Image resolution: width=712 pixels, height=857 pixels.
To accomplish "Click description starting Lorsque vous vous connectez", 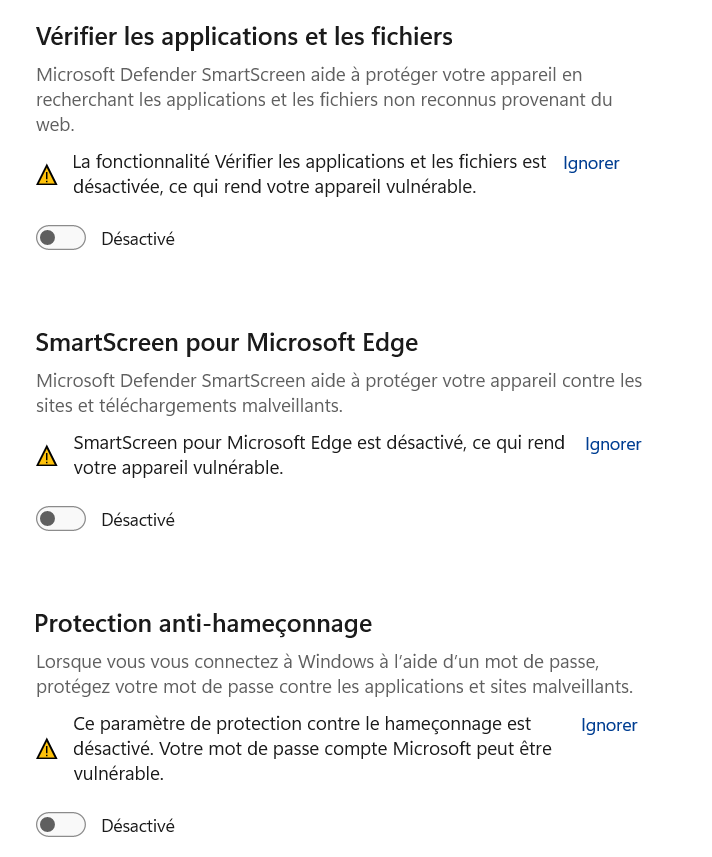I will tap(334, 674).
